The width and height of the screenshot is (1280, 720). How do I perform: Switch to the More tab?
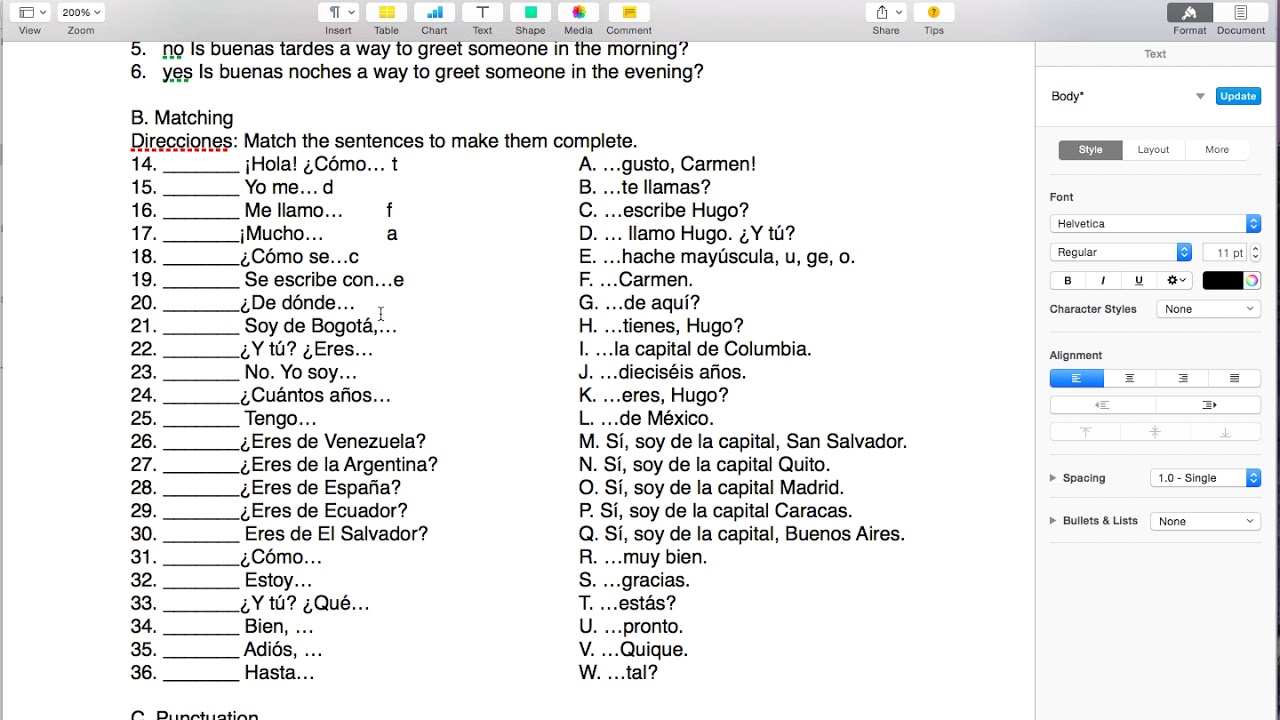(1217, 150)
